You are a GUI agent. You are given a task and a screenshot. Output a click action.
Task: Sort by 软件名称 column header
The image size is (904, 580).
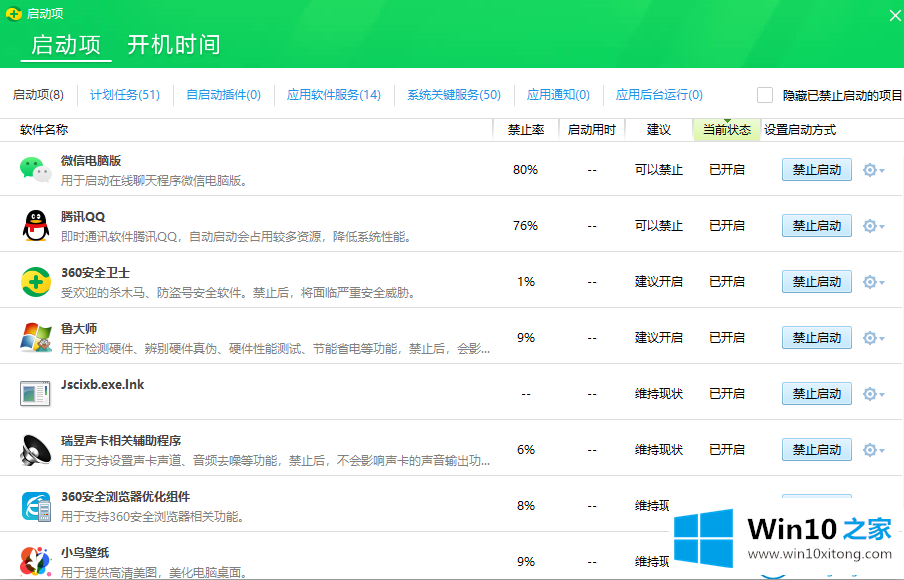tap(44, 130)
